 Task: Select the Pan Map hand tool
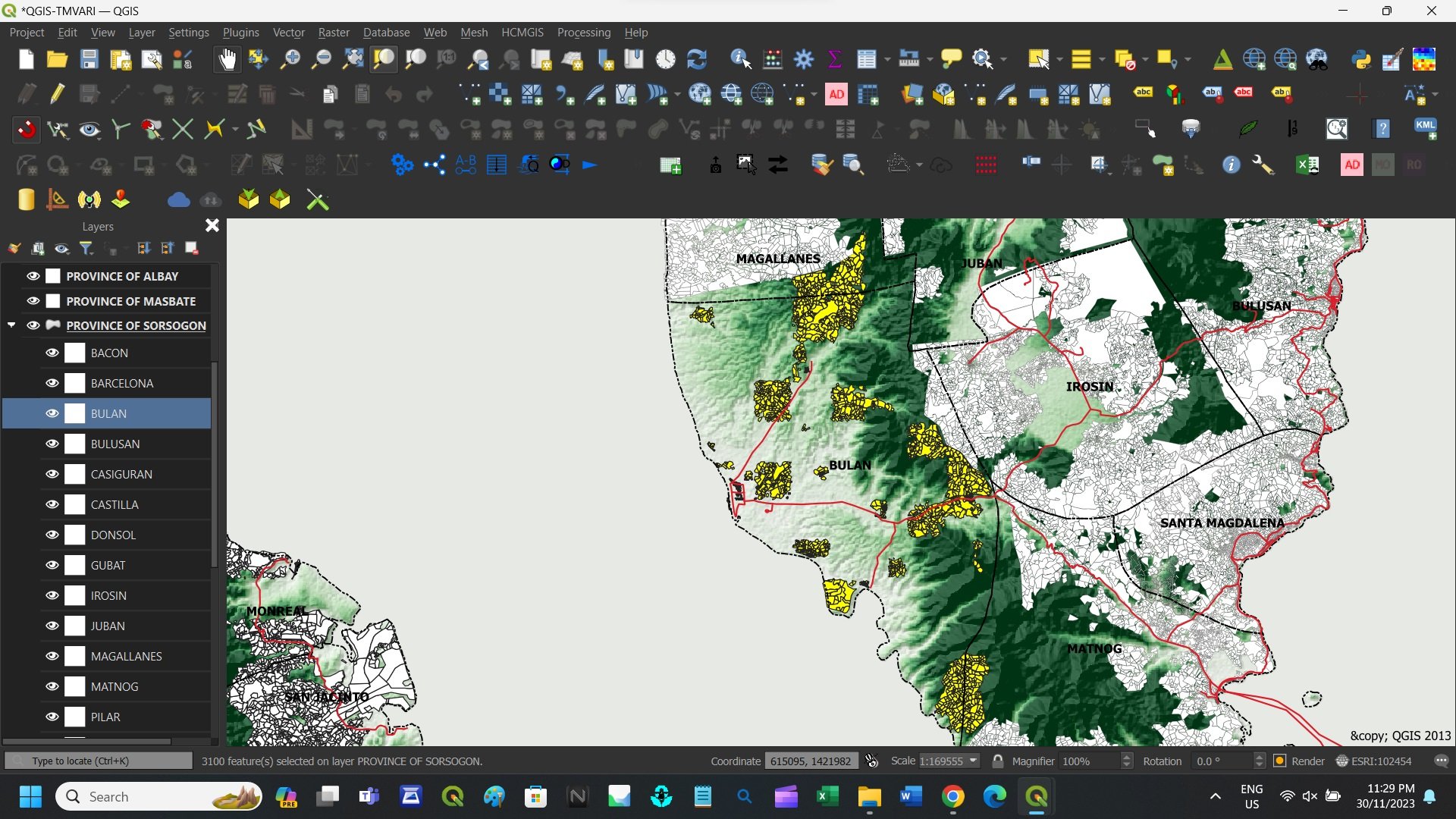[227, 59]
